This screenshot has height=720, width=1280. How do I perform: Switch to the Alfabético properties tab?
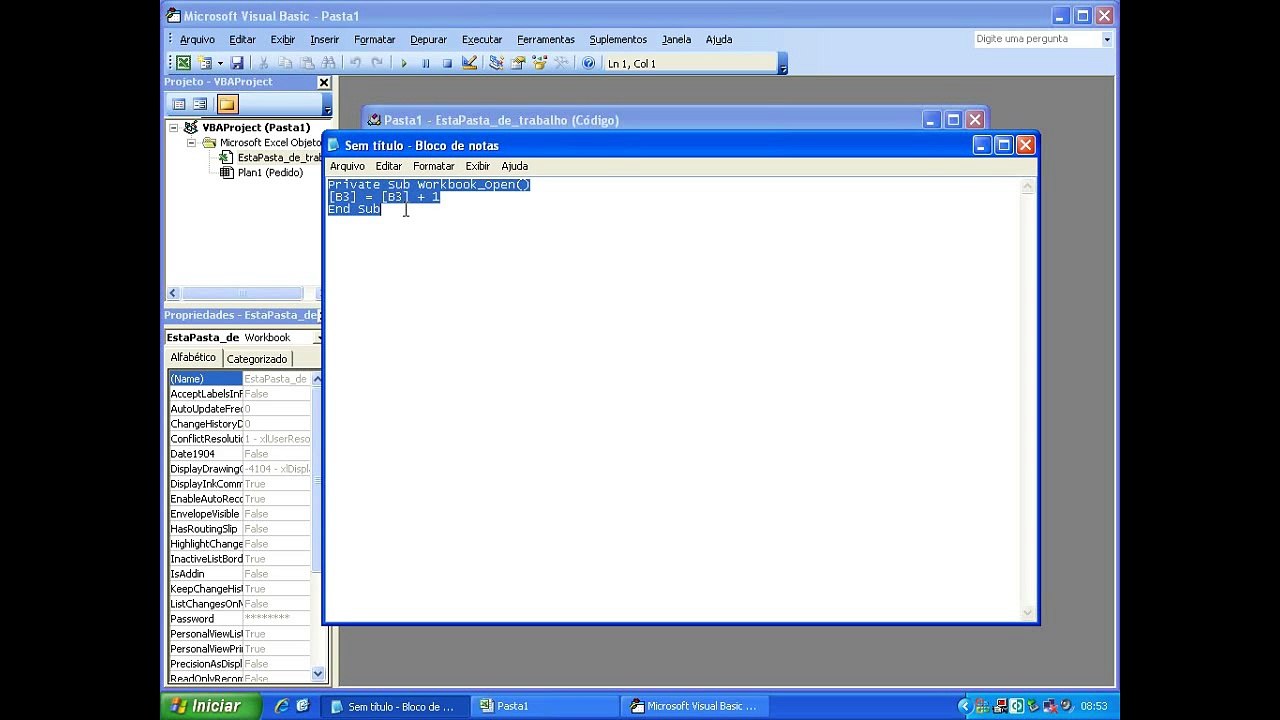[193, 357]
